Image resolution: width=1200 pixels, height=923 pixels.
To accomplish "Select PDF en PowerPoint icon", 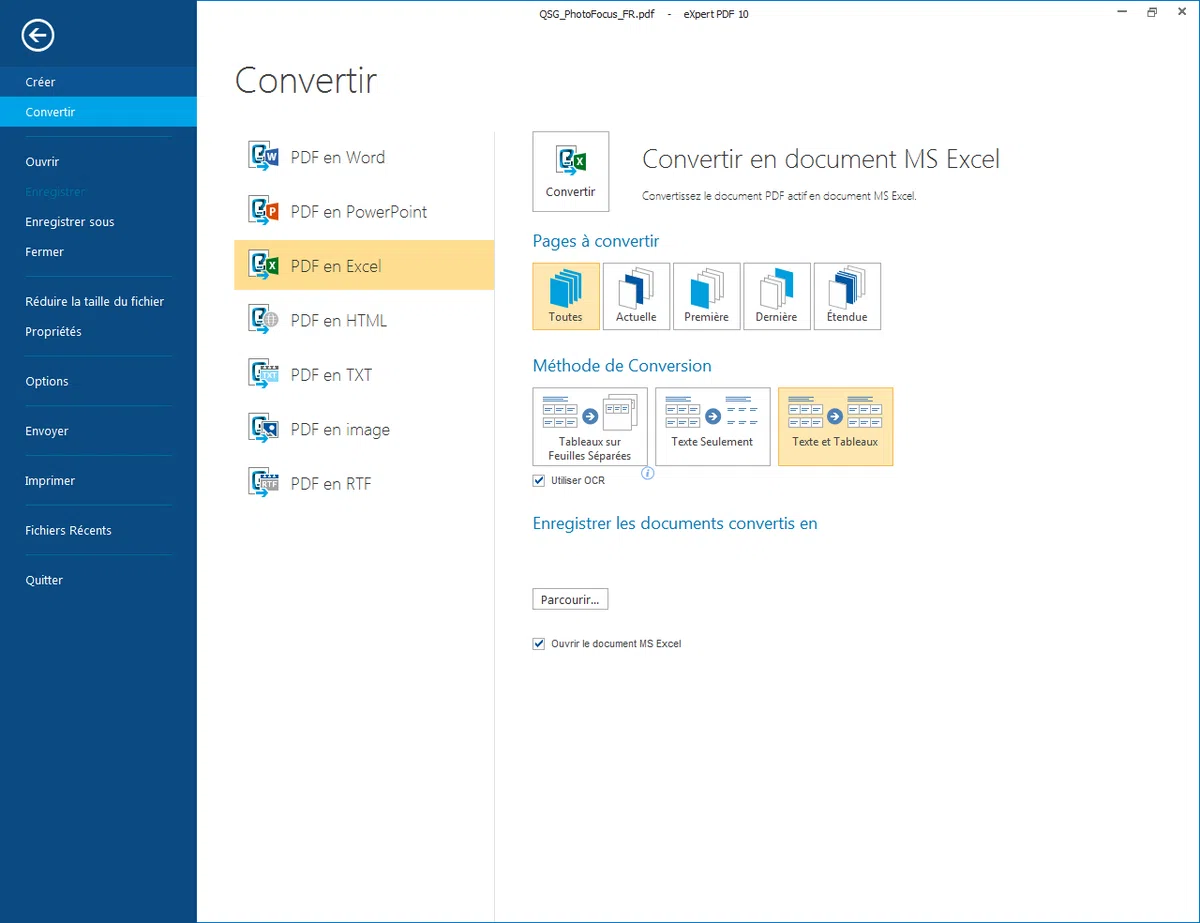I will click(x=263, y=211).
